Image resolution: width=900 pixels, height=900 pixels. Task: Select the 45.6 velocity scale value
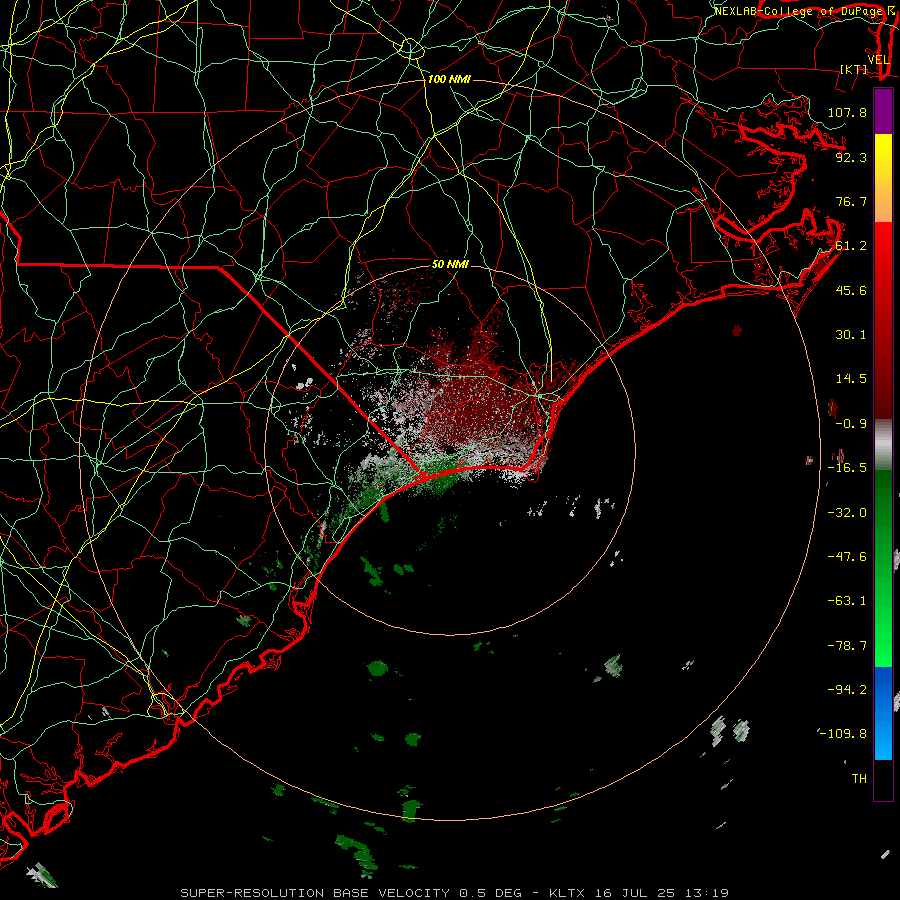(851, 290)
